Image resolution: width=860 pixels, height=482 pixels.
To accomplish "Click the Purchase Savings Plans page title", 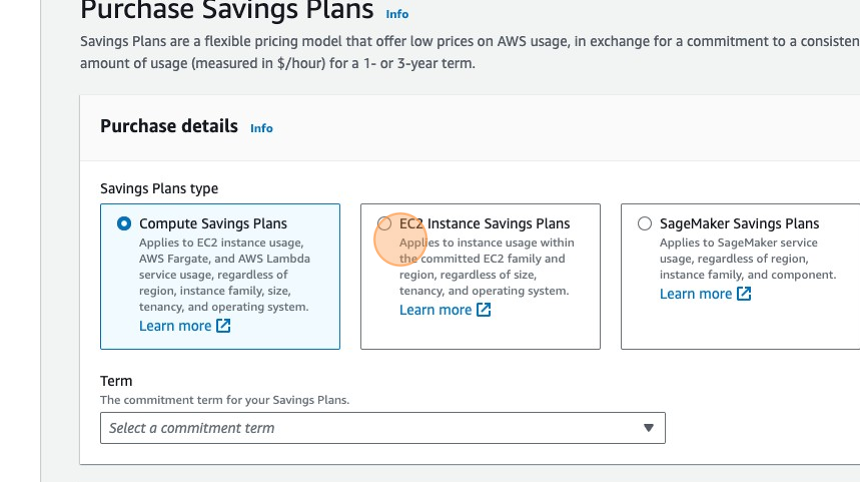I will click(x=226, y=11).
